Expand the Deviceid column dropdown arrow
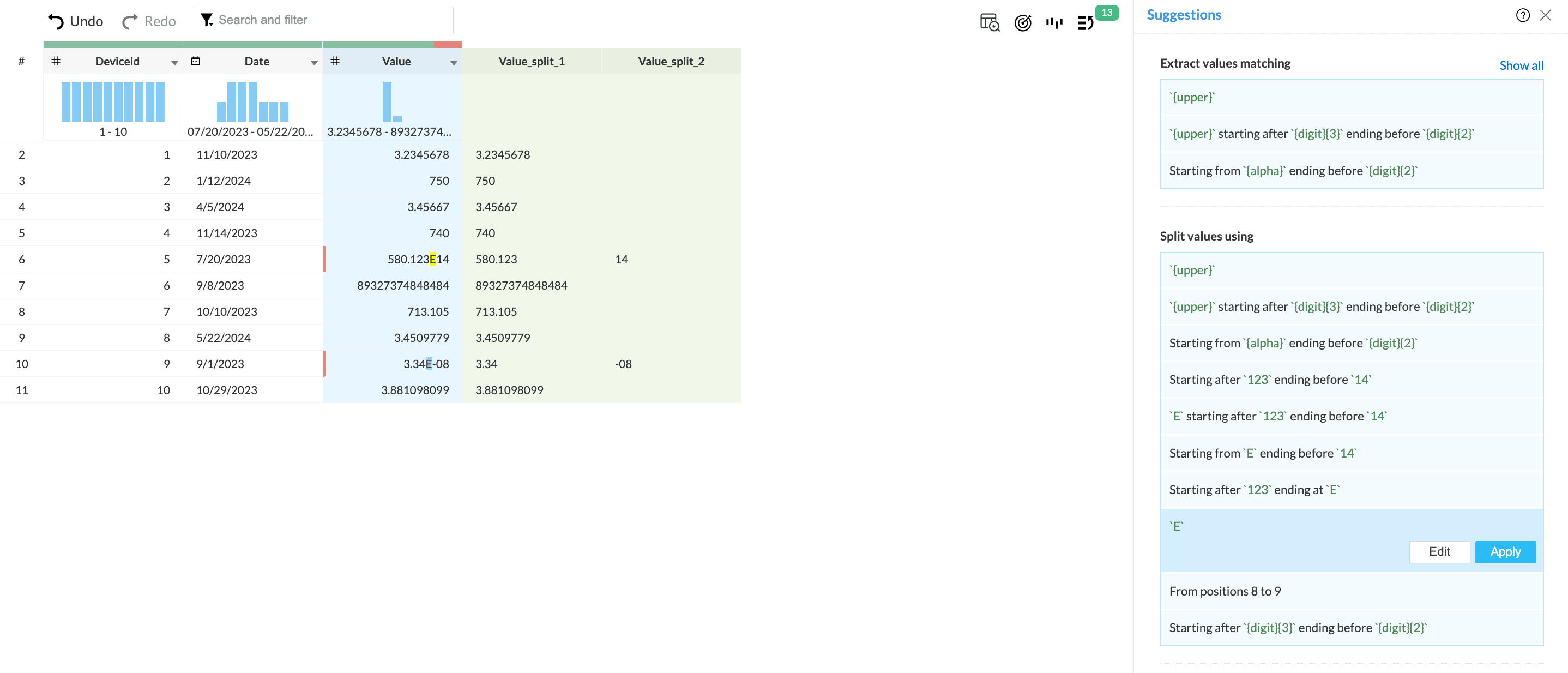This screenshot has height=673, width=1568. 174,63
